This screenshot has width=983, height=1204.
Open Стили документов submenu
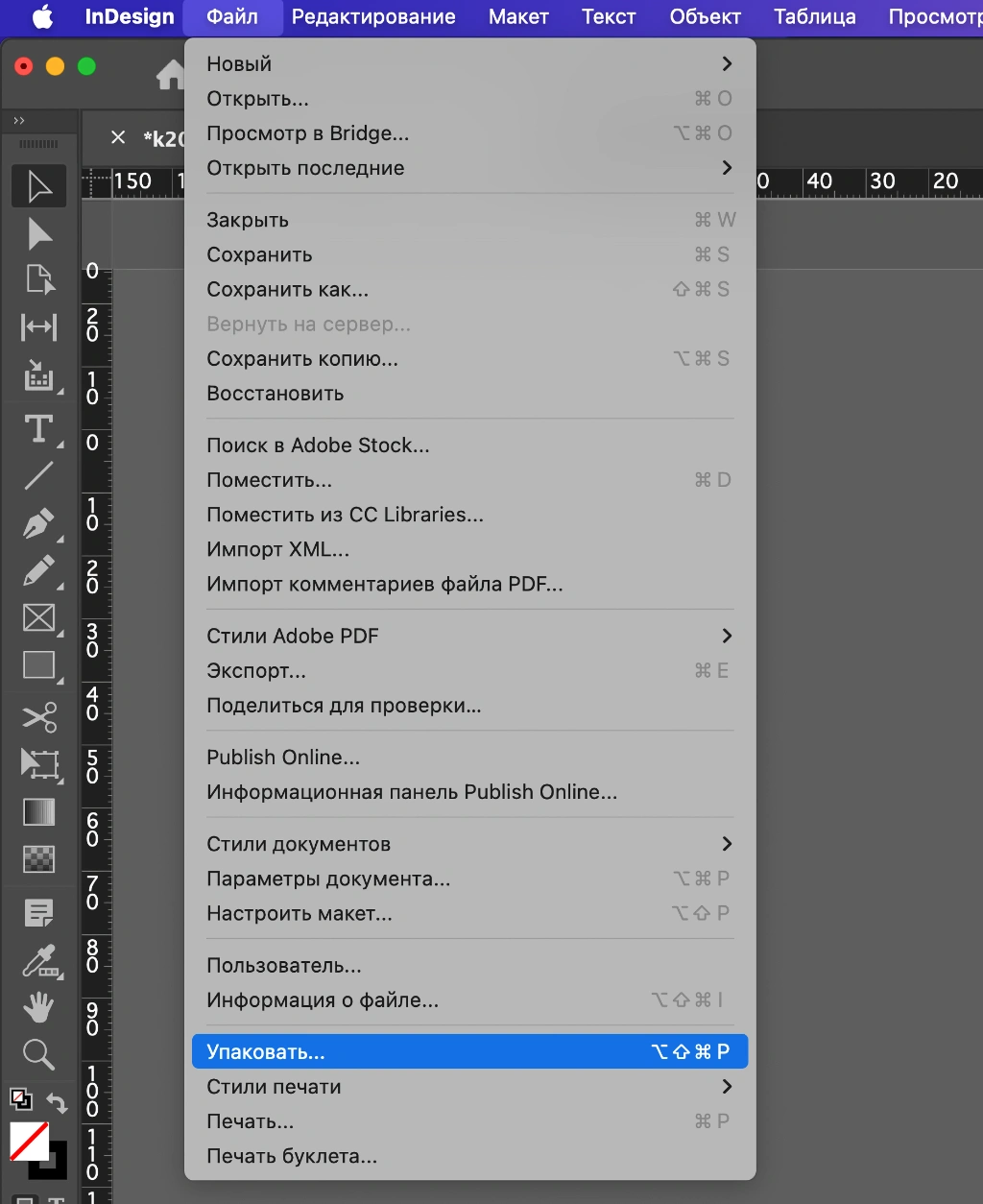point(470,844)
